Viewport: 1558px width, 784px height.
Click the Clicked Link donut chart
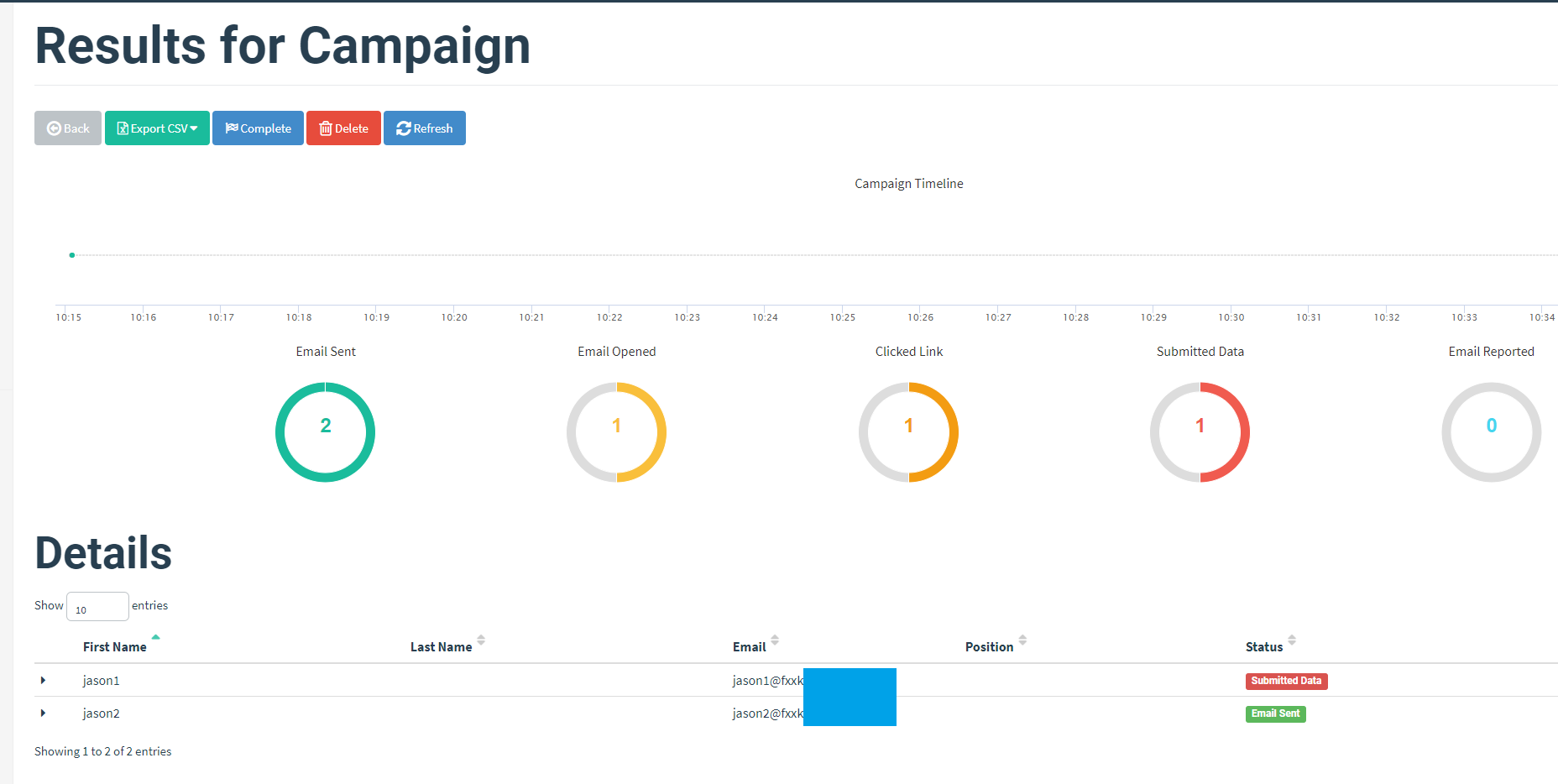[x=908, y=431]
